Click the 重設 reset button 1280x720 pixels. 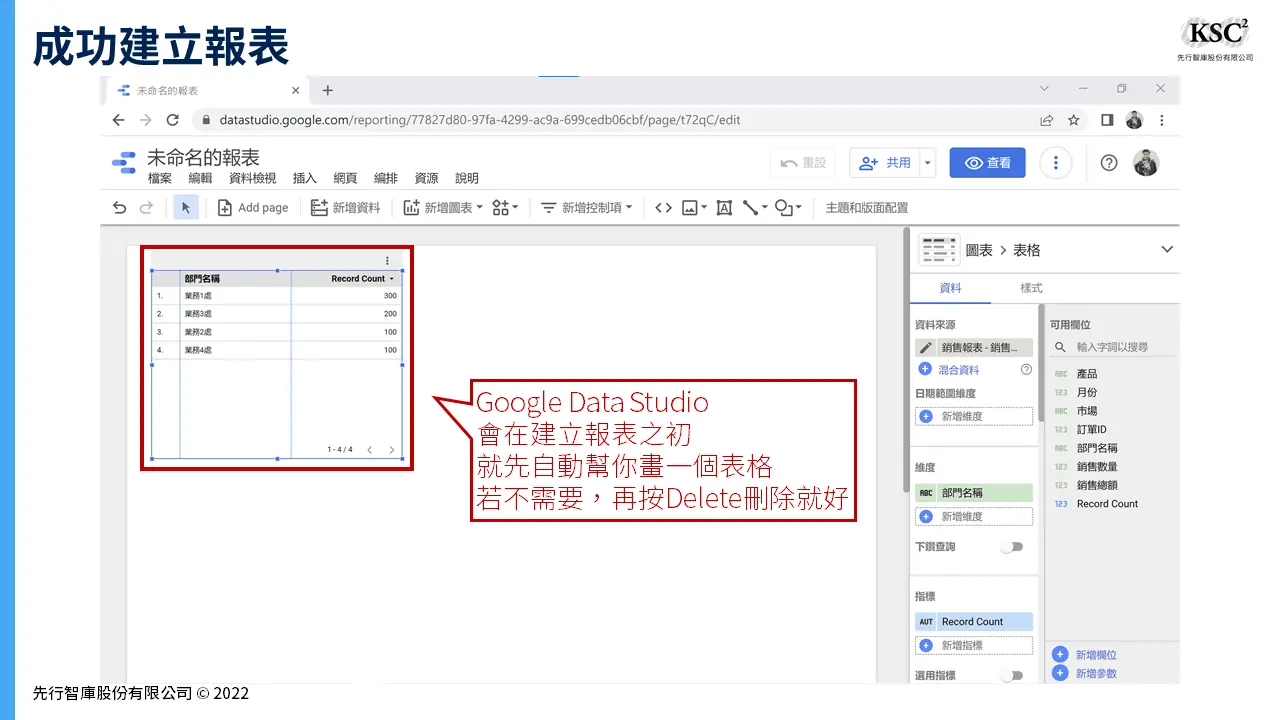coord(803,163)
